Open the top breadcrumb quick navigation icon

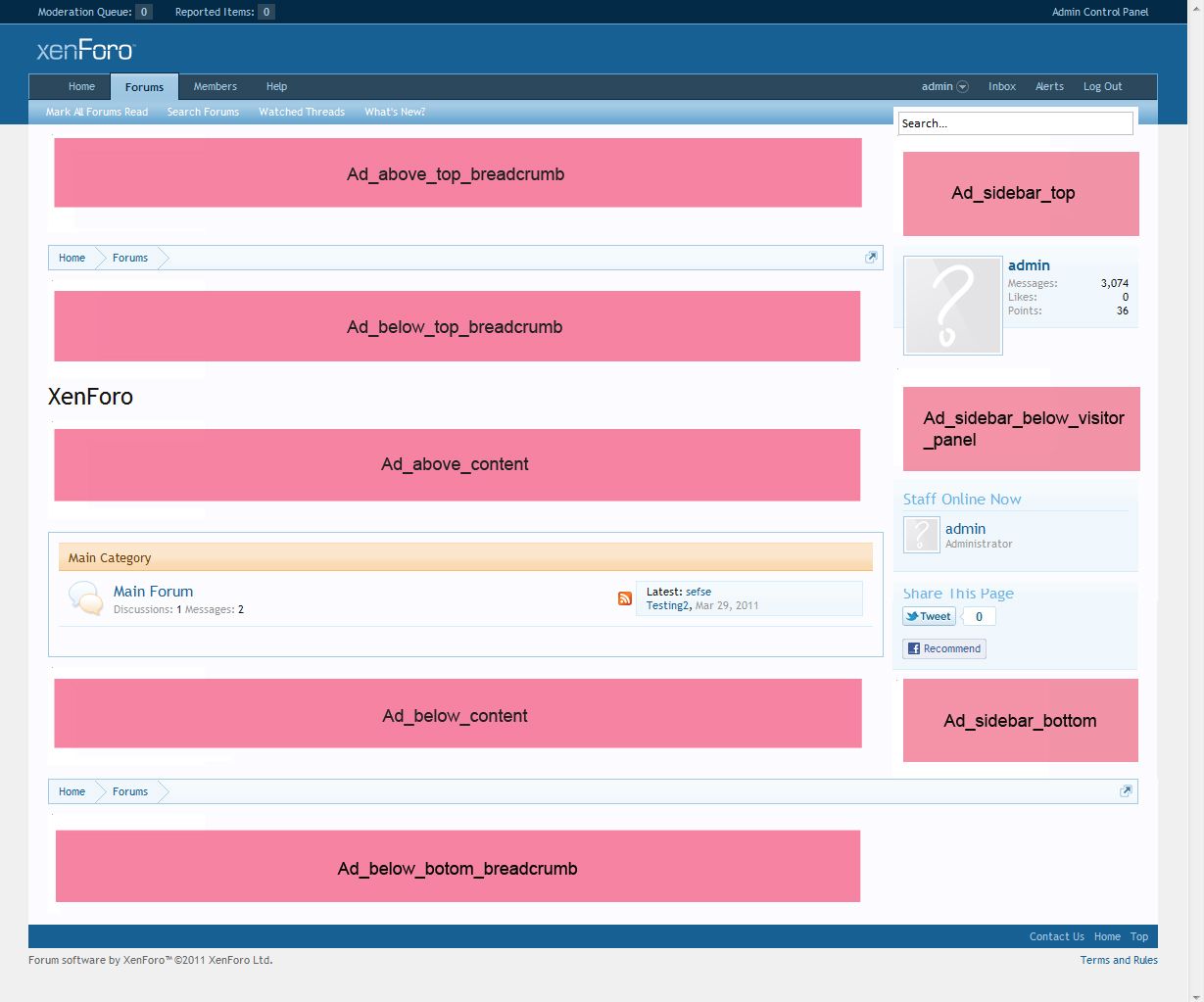(871, 258)
